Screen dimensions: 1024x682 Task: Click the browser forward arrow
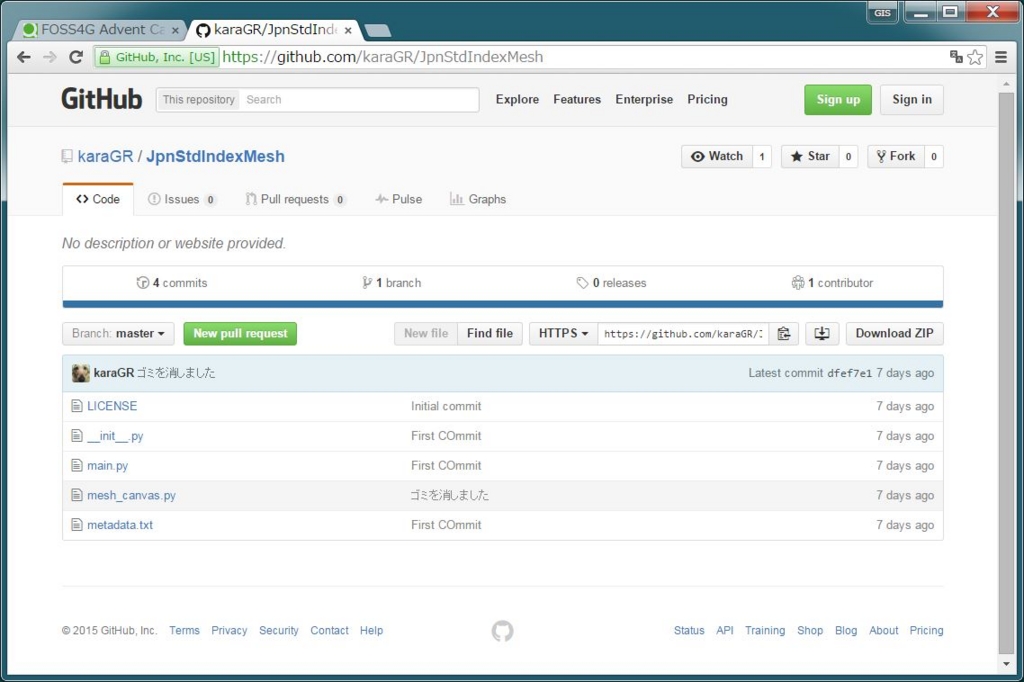(50, 57)
